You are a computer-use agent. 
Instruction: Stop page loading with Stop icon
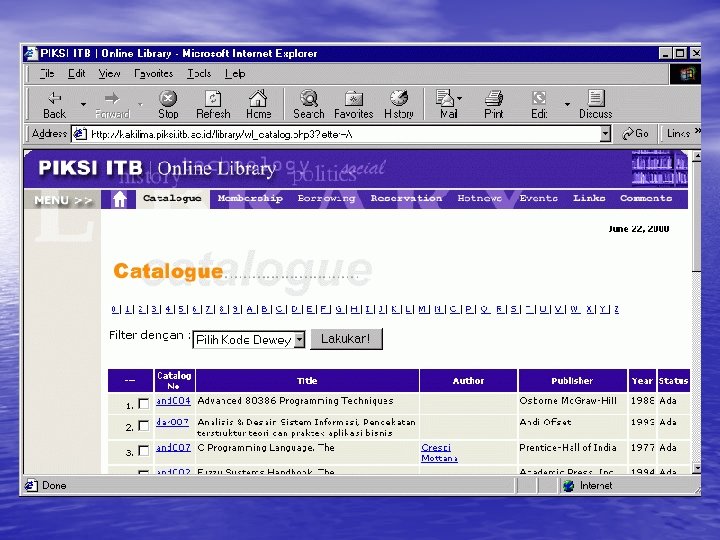pos(168,104)
